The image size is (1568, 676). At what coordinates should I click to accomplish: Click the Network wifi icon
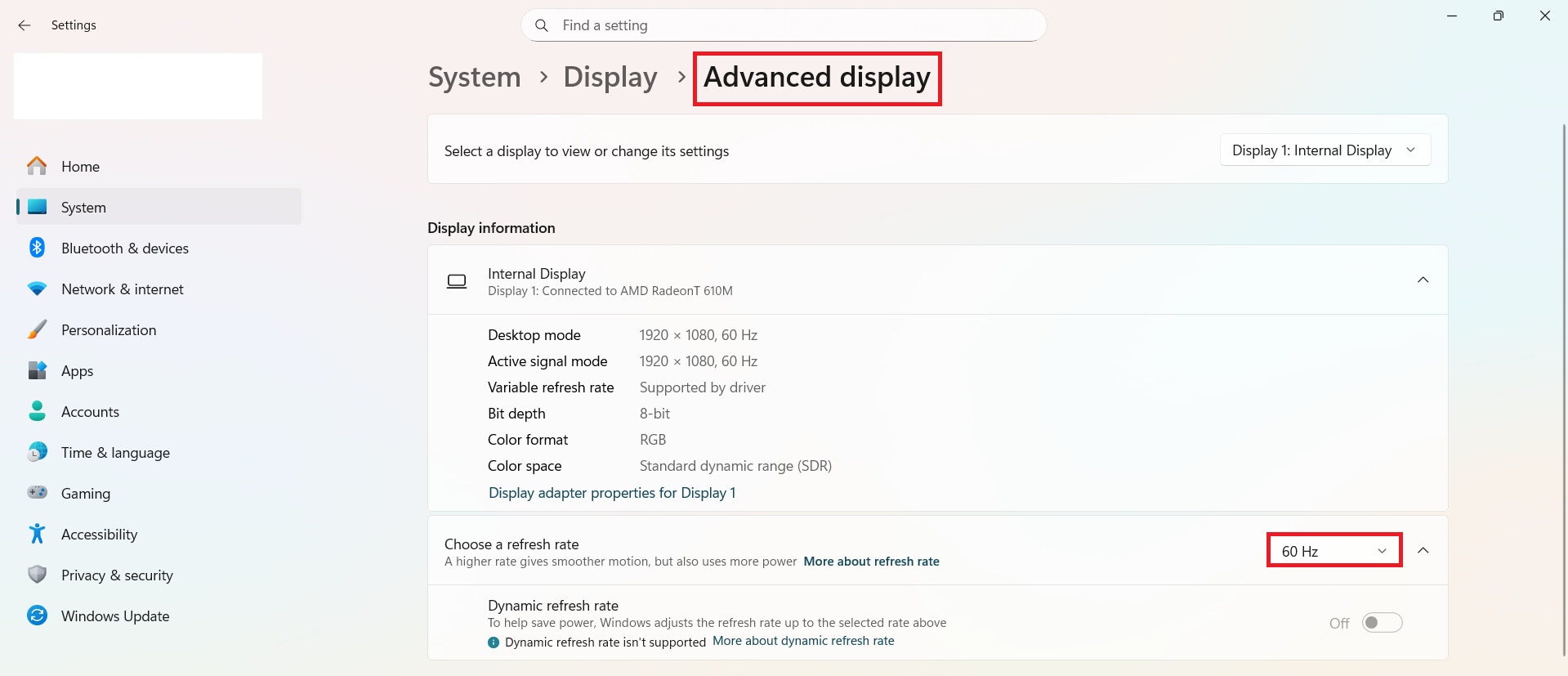coord(37,289)
